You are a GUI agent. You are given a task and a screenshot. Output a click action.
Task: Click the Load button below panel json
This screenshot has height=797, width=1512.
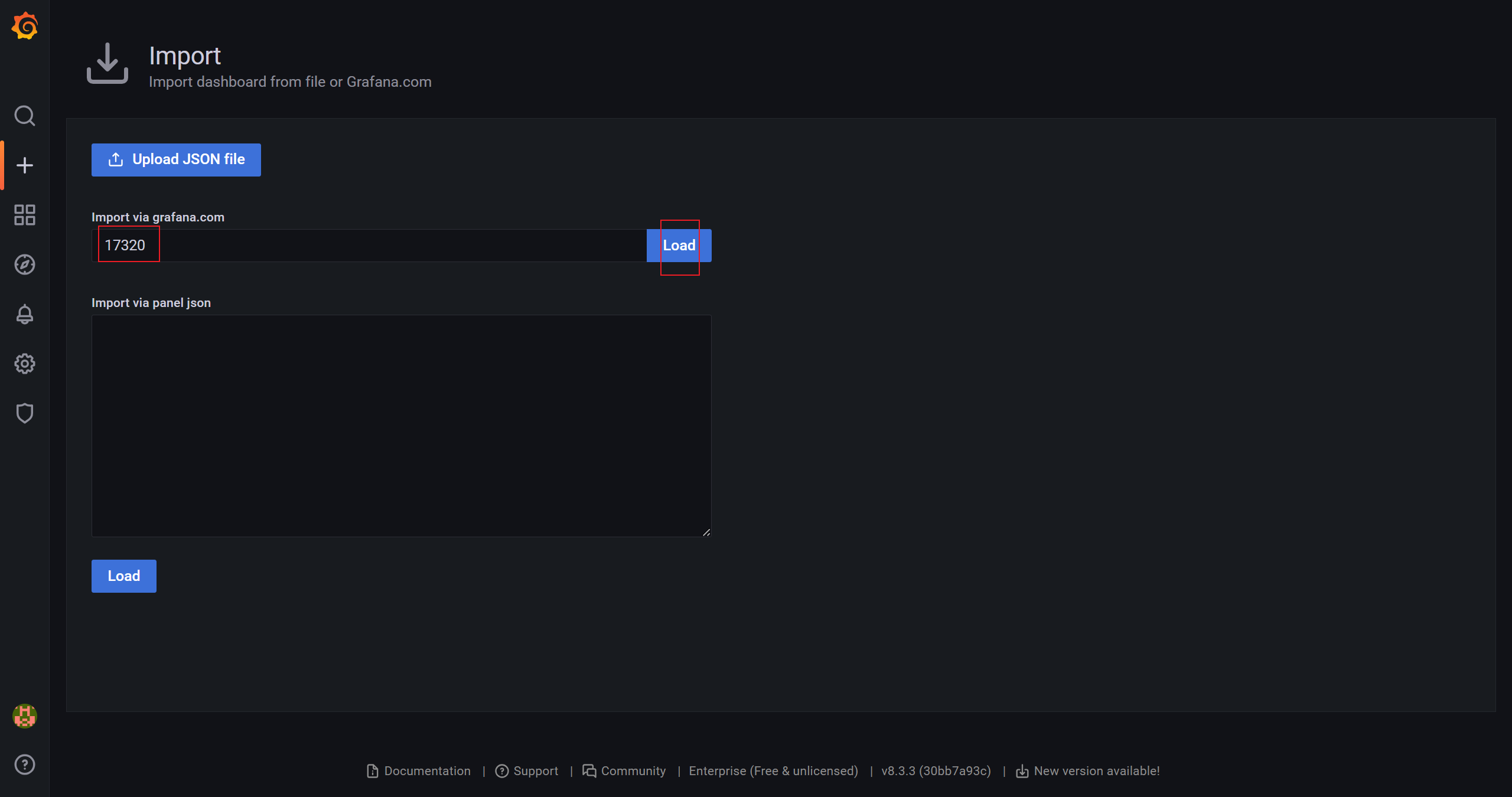coord(124,576)
